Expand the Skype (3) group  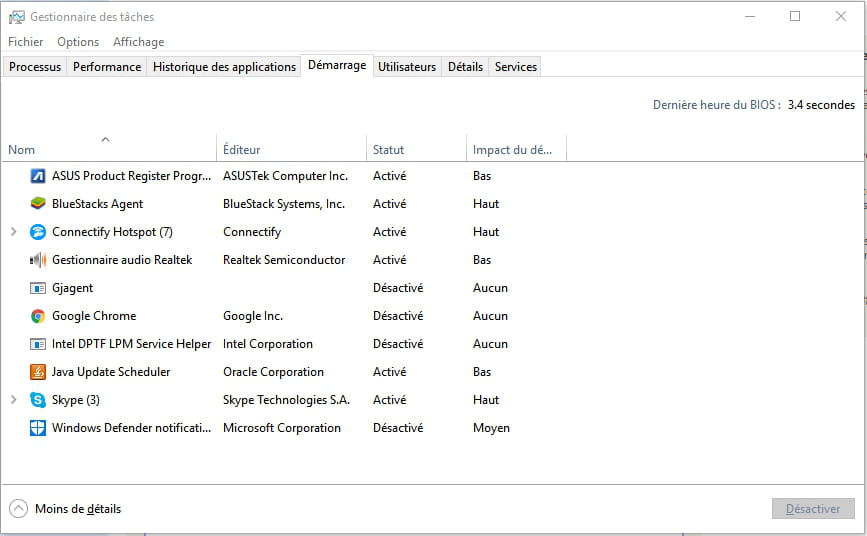click(14, 399)
